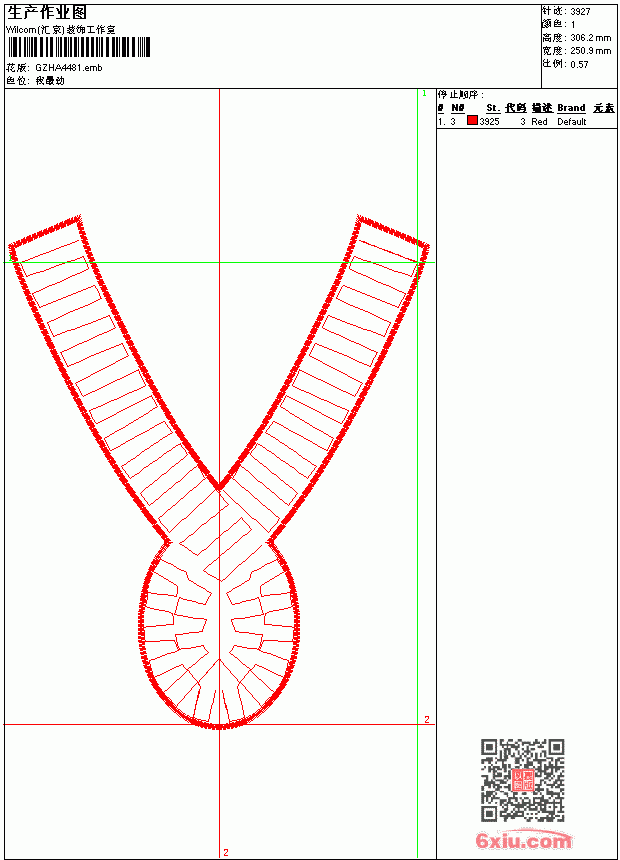
Task: Click the green marker 1 at the top
Action: pyautogui.click(x=424, y=94)
